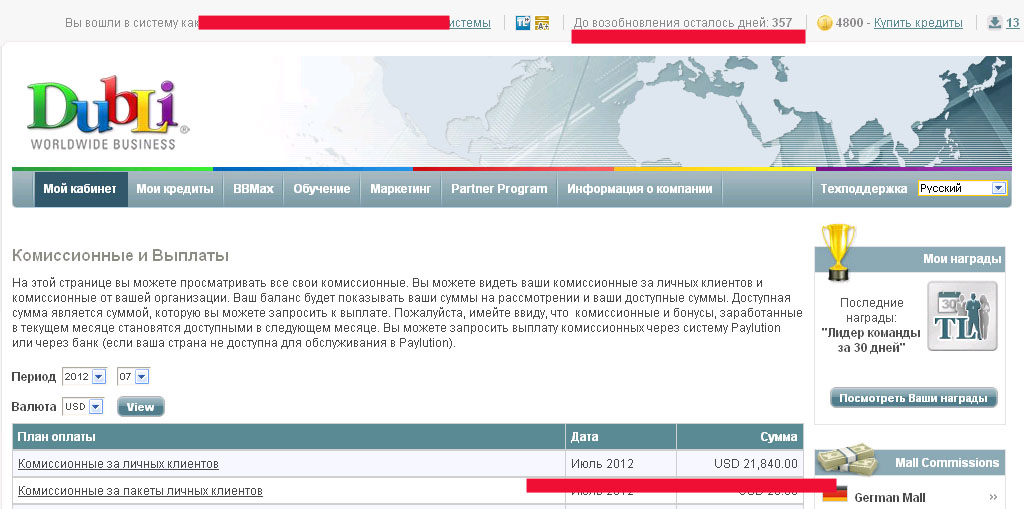Open the BBMax menu item

click(x=253, y=188)
